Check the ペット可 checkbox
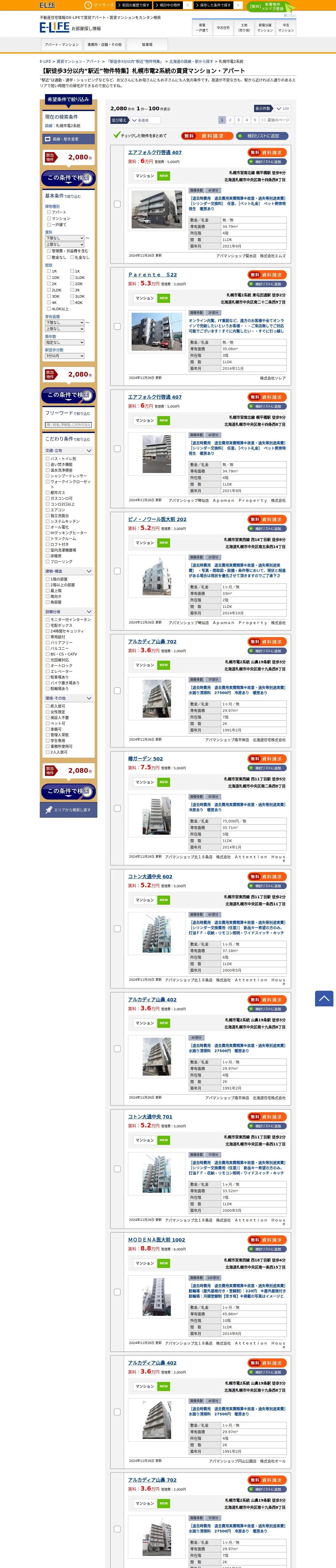Screen dimensions: 336x1568 click(48, 724)
